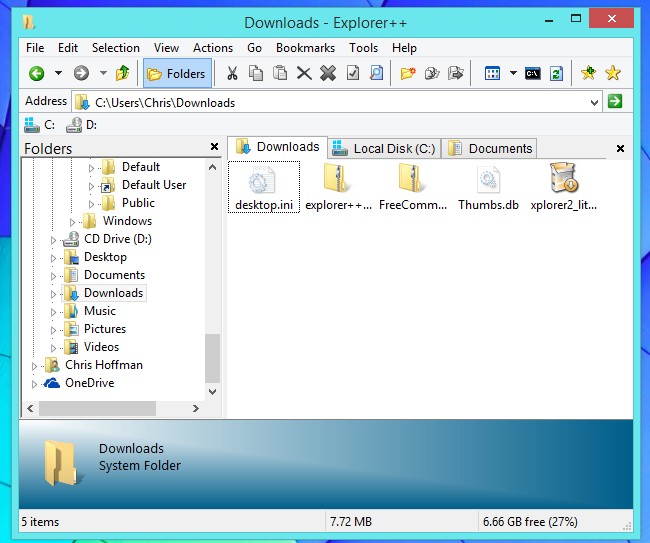Open the Bookmarks menu
Image resolution: width=650 pixels, height=543 pixels.
coord(305,48)
